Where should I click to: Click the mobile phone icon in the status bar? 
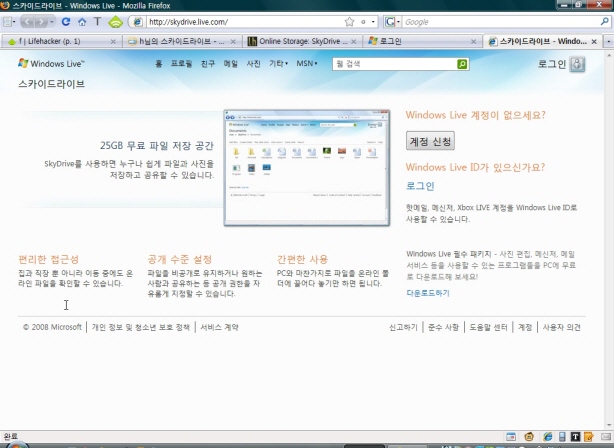[562, 436]
